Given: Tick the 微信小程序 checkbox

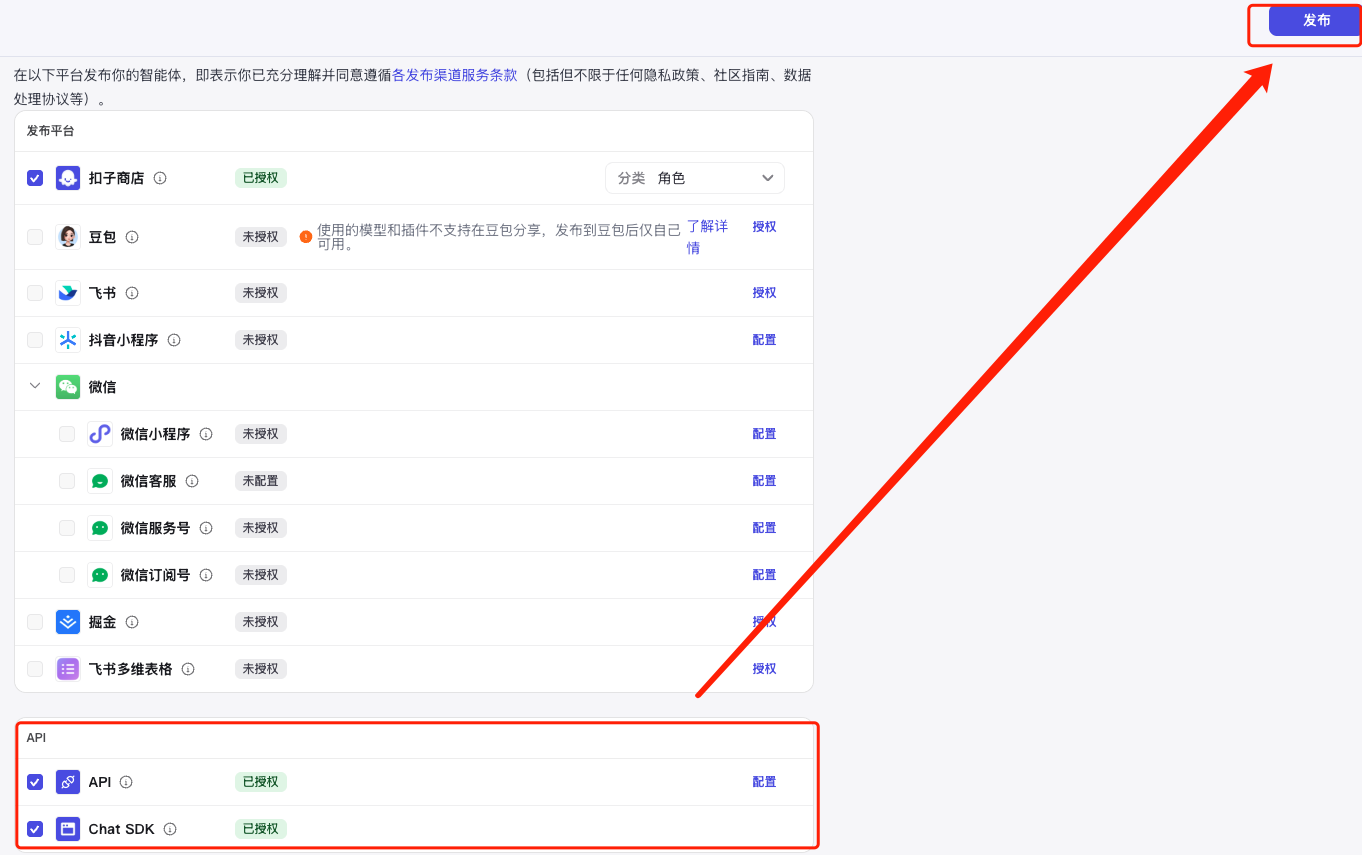Looking at the screenshot, I should click(67, 434).
